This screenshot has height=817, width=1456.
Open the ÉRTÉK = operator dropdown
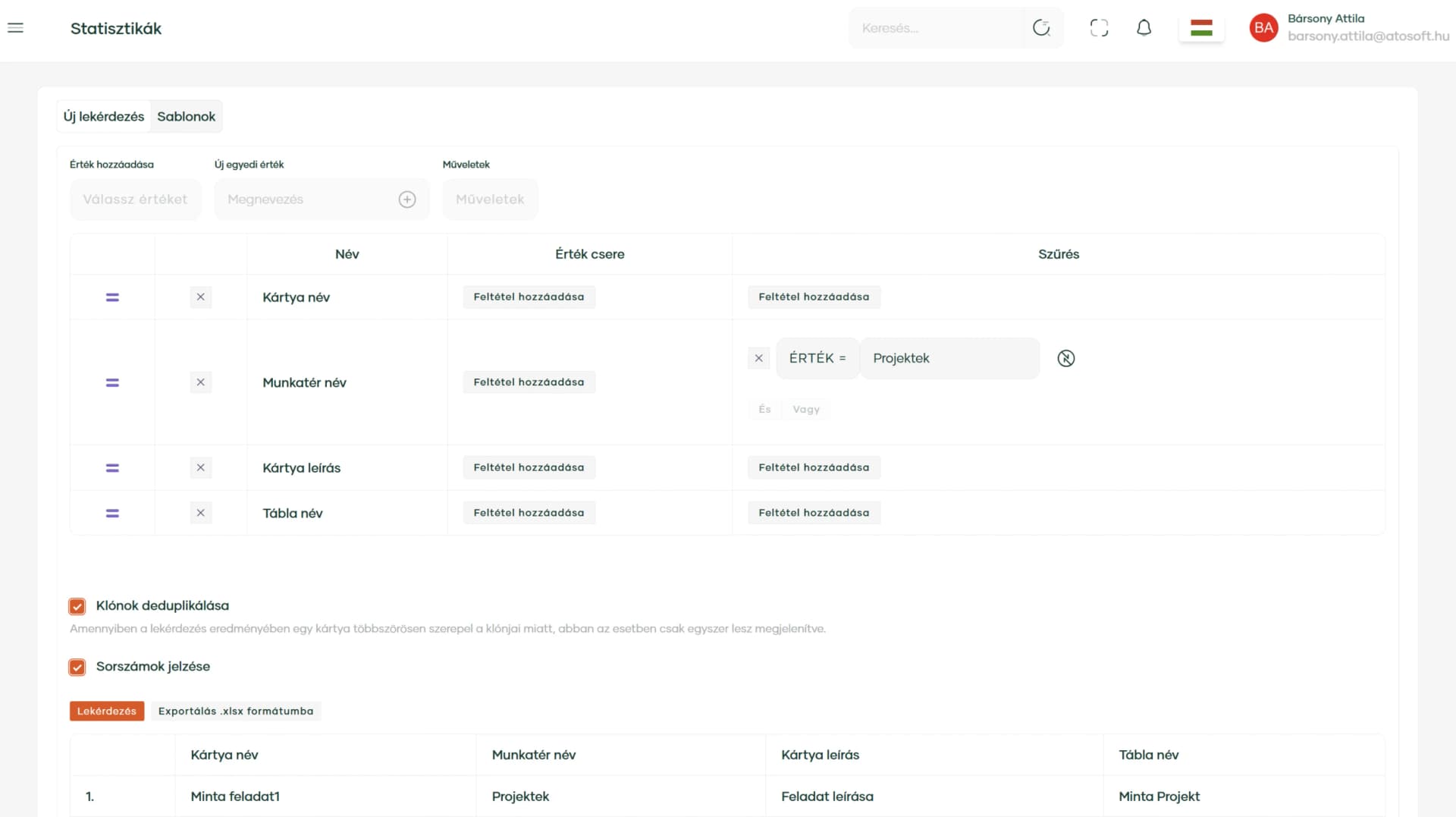[817, 358]
